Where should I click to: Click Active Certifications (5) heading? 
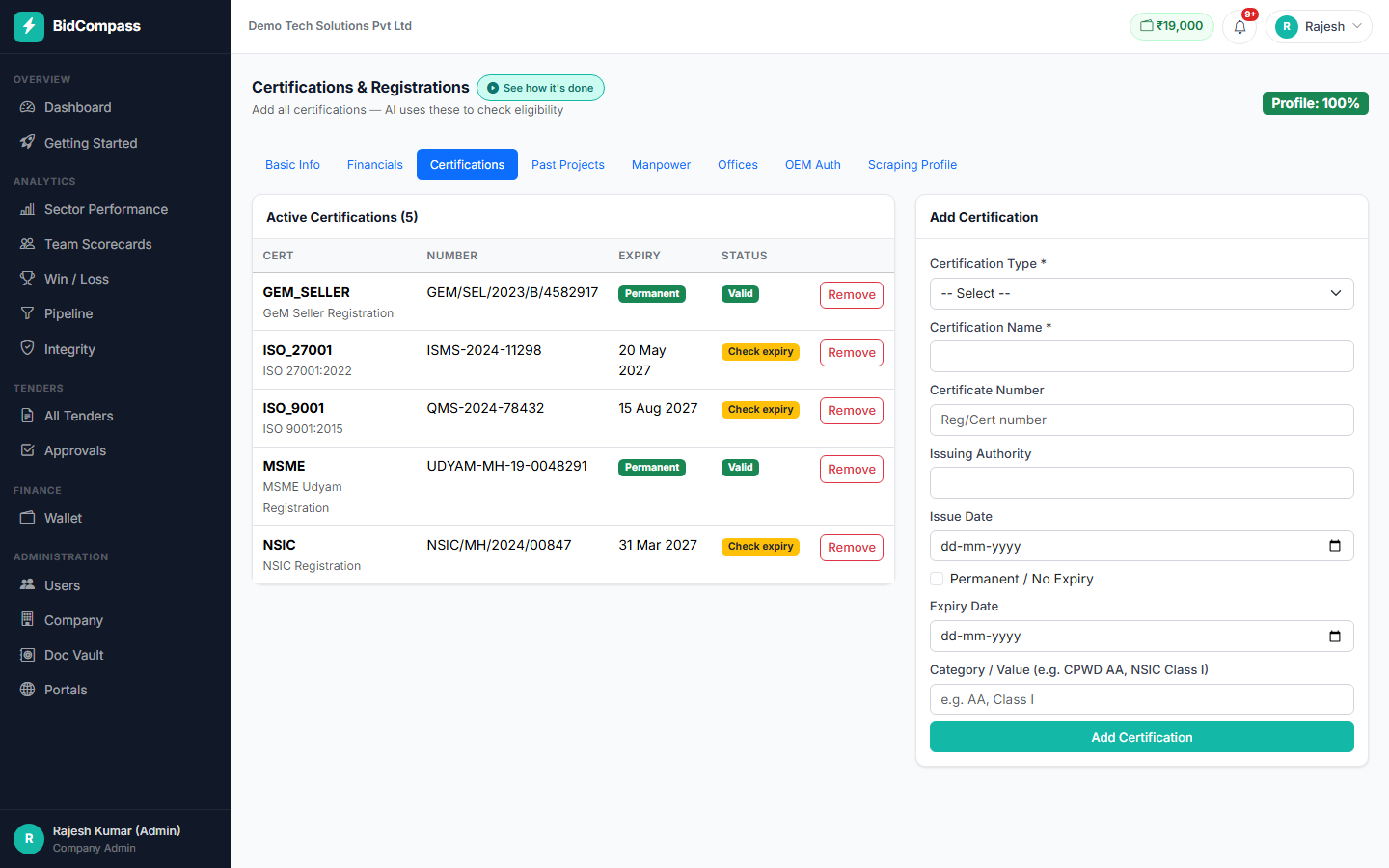pyautogui.click(x=341, y=217)
